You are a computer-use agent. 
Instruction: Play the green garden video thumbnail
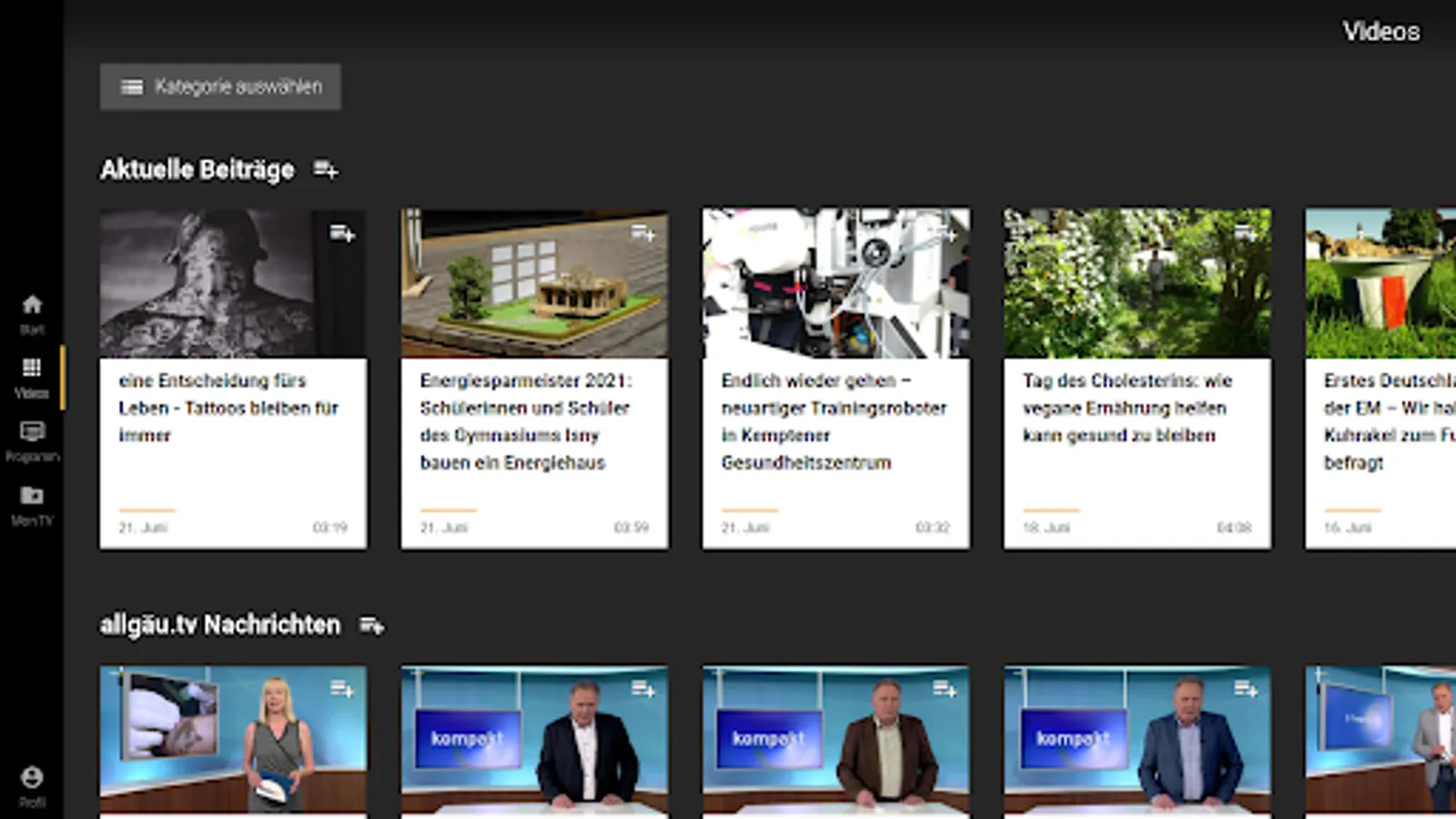coord(1137,283)
